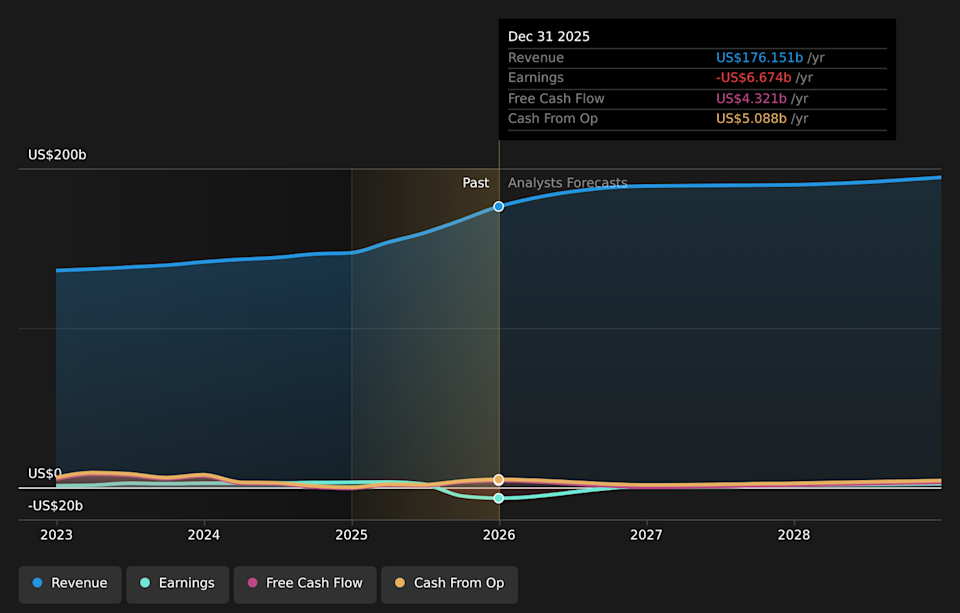
Task: Select the blue Revenue data point marker
Action: coord(498,207)
